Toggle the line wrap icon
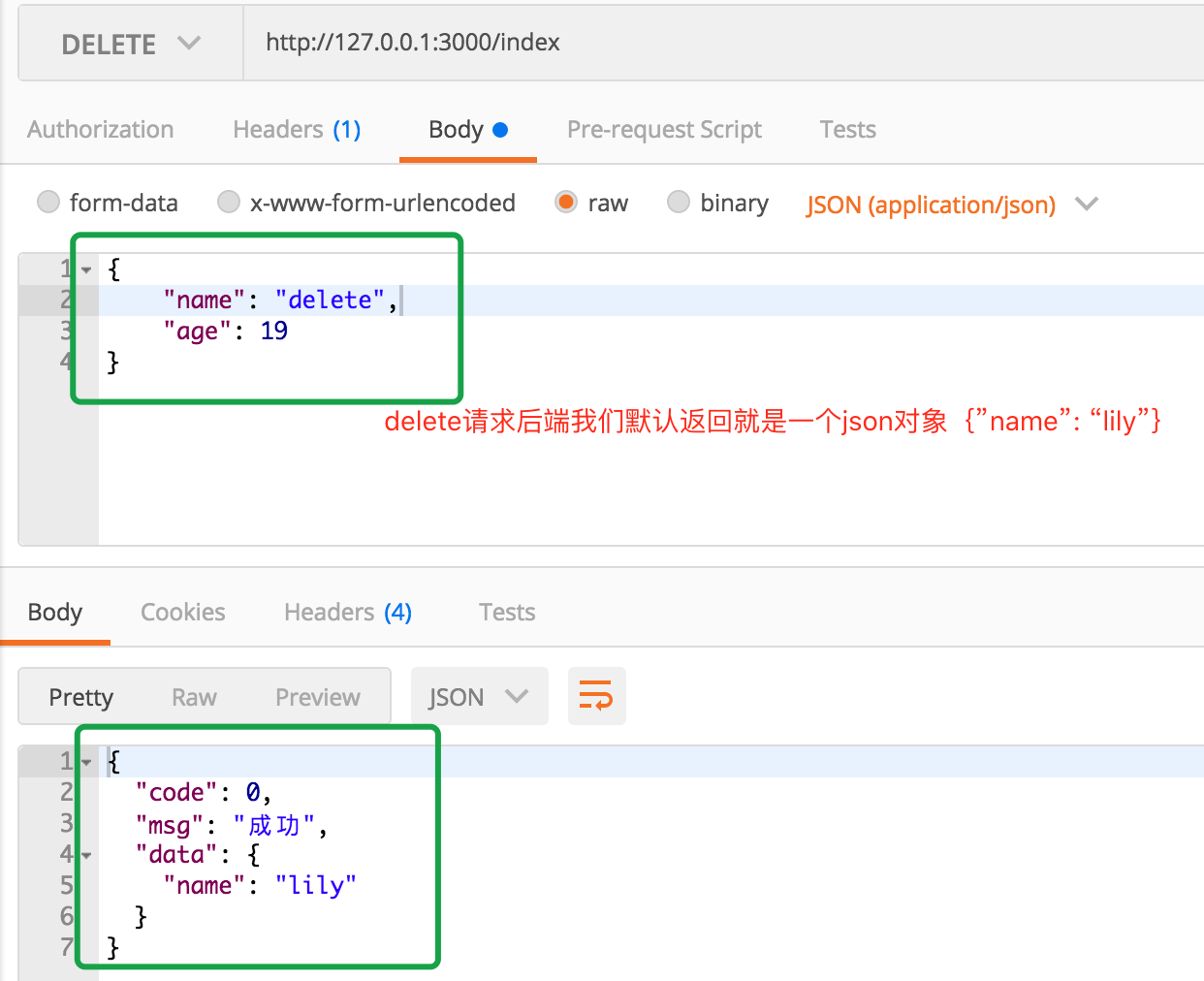Viewport: 1204px width, 981px height. tap(596, 696)
